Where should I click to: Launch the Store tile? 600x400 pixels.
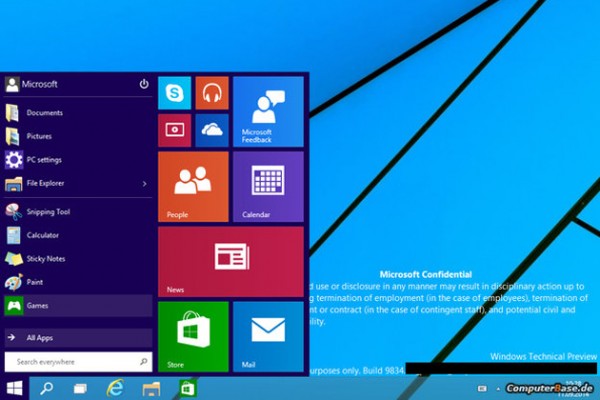[193, 335]
